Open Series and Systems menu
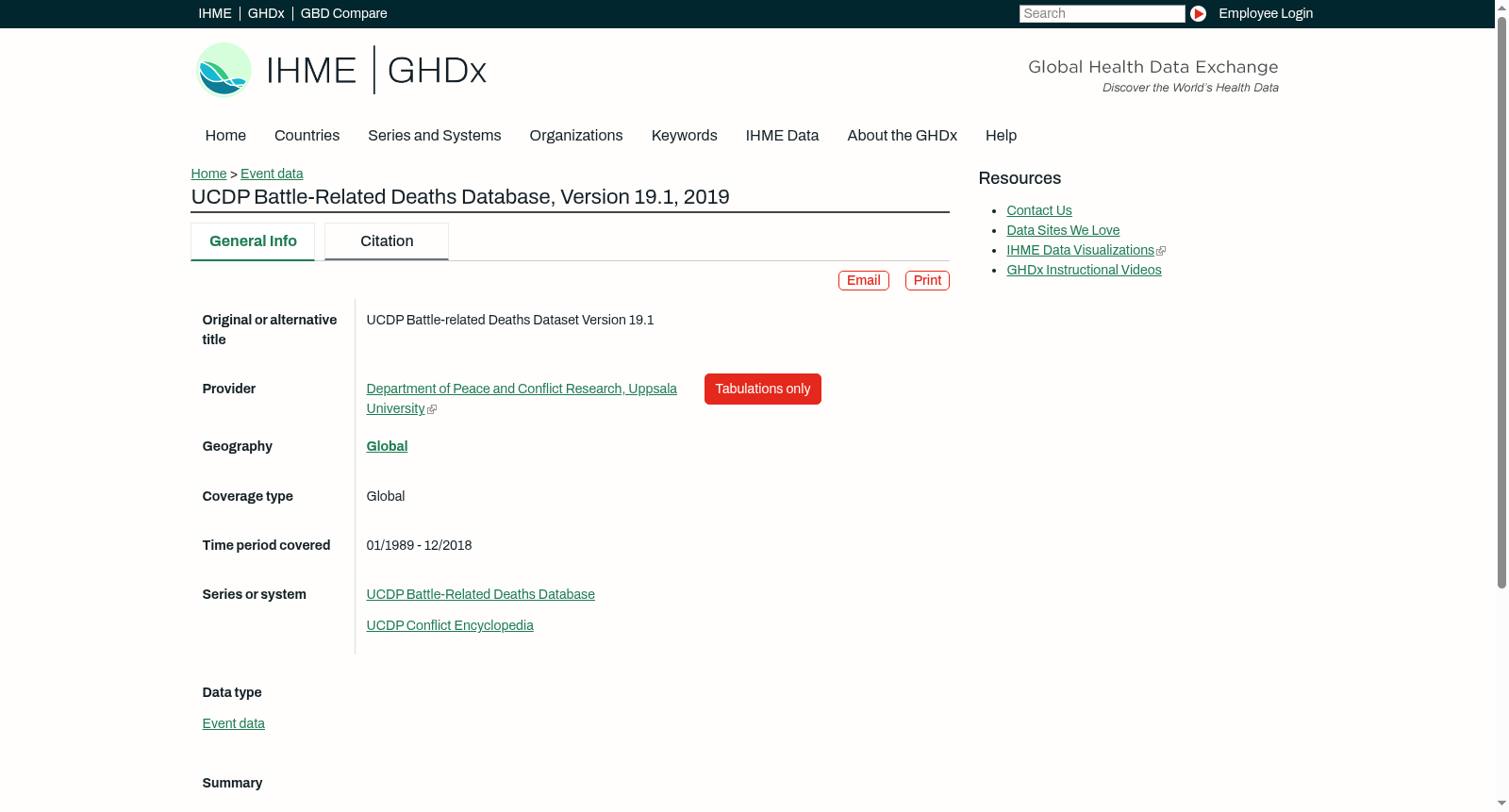The width and height of the screenshot is (1509, 812). 434,135
